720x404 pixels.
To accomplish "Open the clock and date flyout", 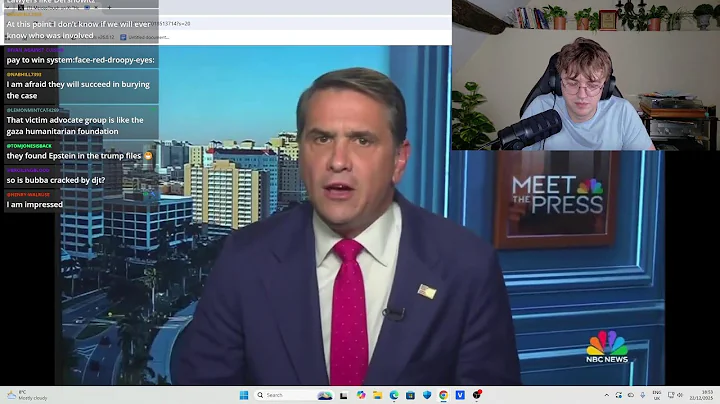I will pyautogui.click(x=701, y=395).
